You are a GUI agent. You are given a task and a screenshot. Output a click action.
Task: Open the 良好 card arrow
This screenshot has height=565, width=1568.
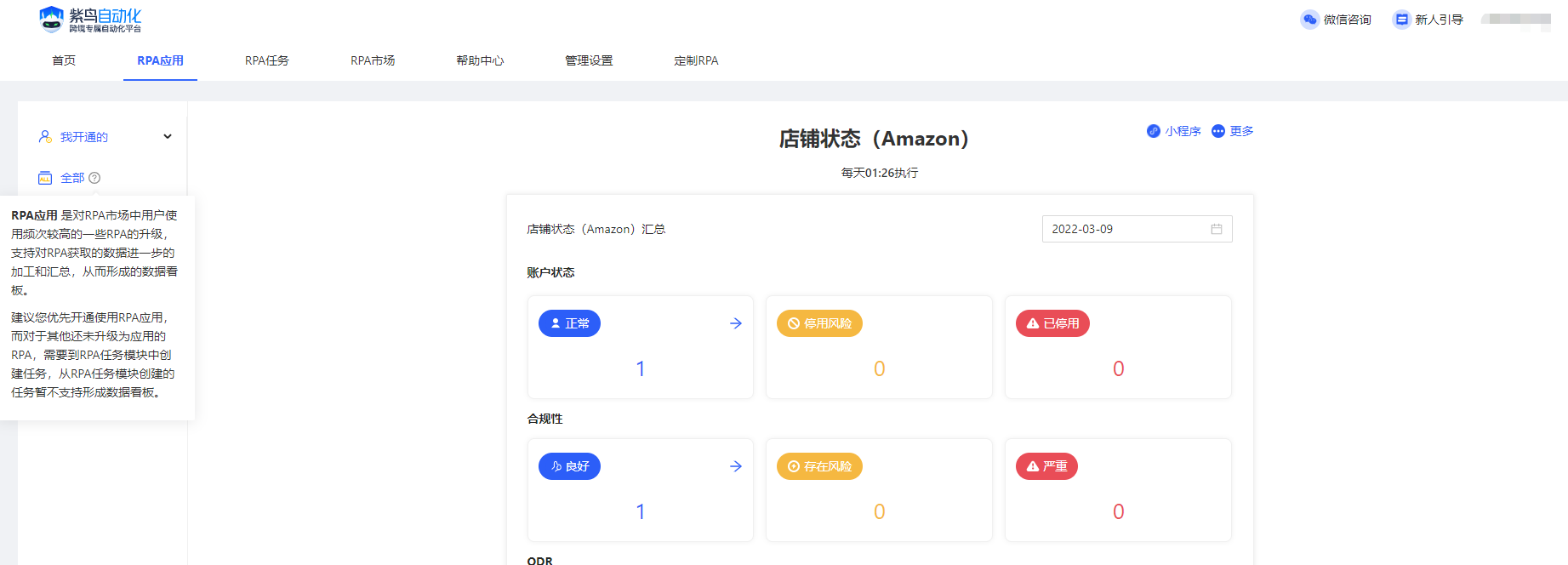pyautogui.click(x=736, y=466)
